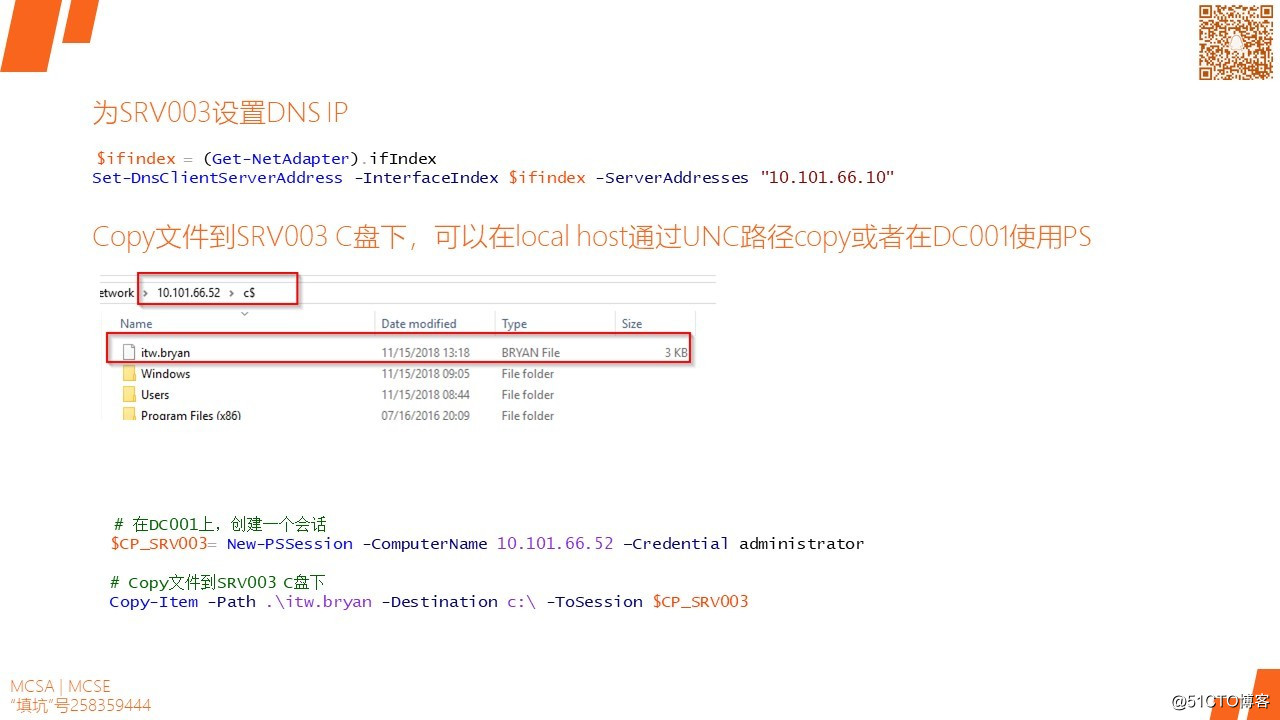This screenshot has width=1280, height=720.
Task: Click the BRYAN File type cell
Action: coord(531,352)
